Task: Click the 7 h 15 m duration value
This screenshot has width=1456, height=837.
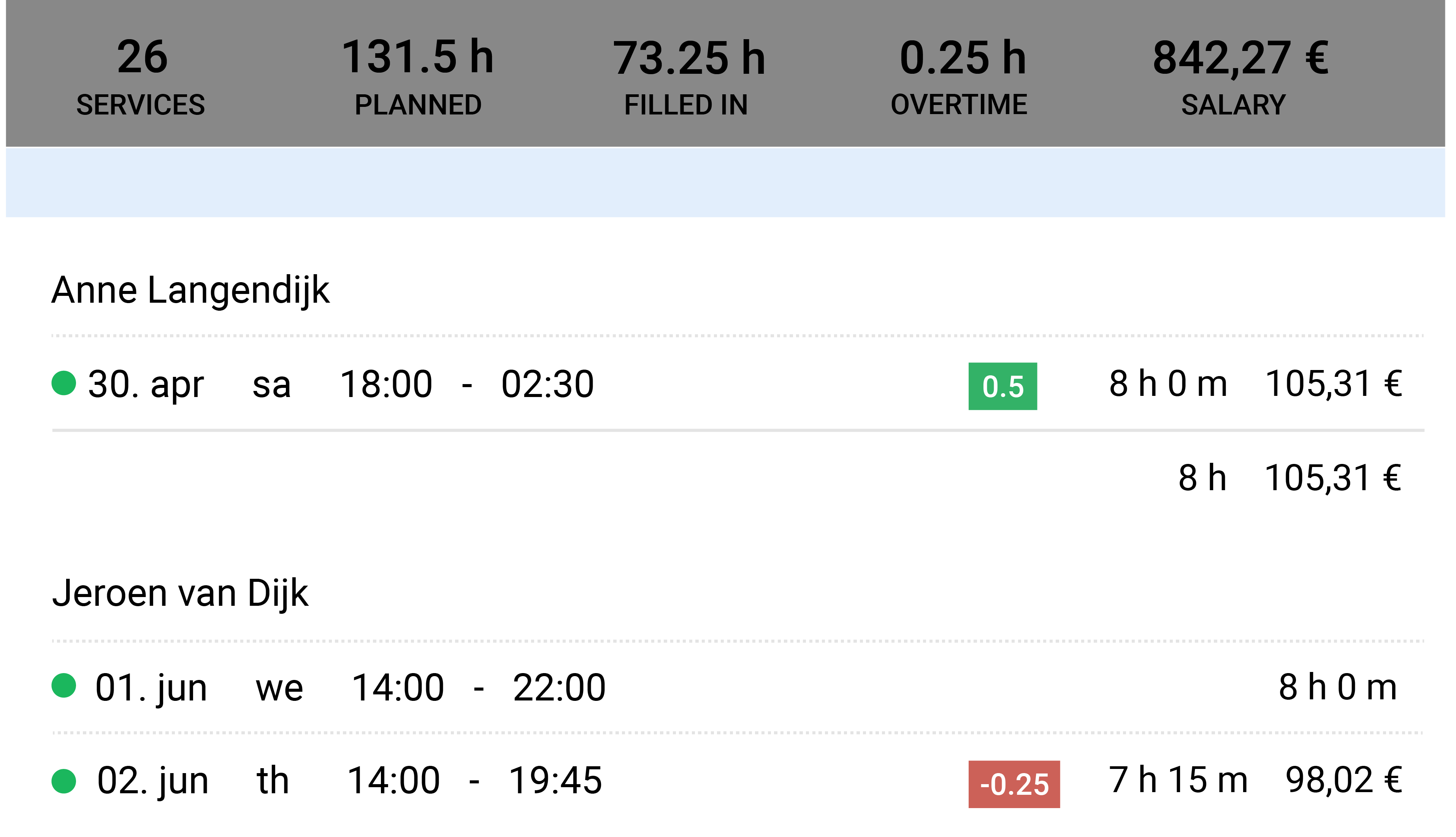Action: 1178,781
